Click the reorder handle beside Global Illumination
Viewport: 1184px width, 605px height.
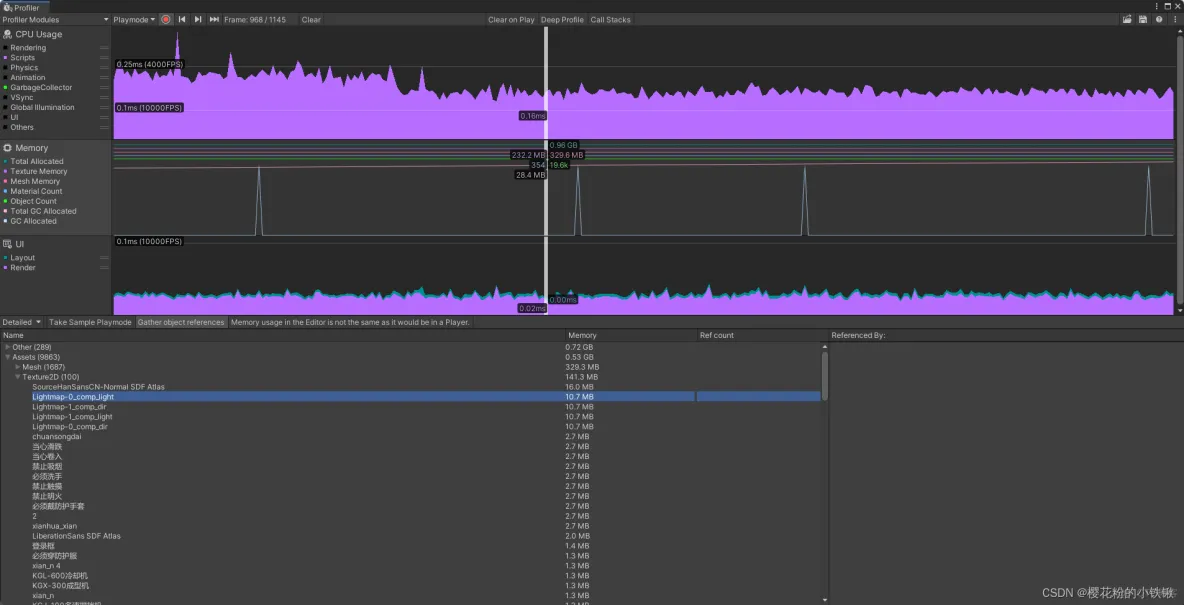(x=104, y=107)
